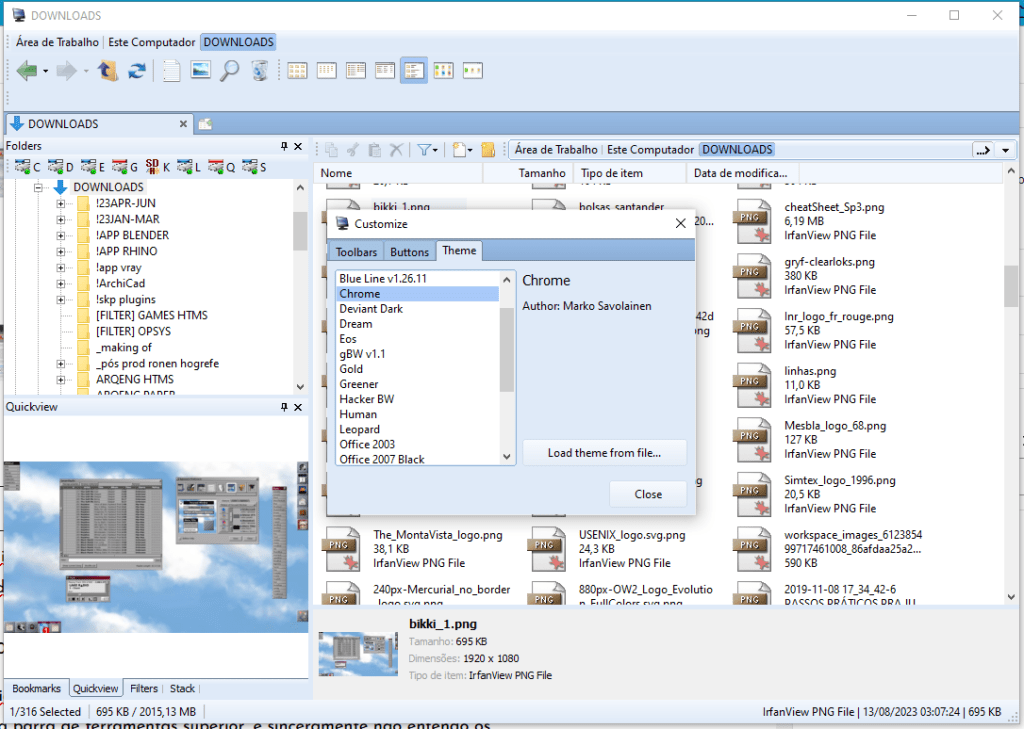The image size is (1024, 729).
Task: Switch to Toolbars tab in Customize
Action: tap(356, 252)
